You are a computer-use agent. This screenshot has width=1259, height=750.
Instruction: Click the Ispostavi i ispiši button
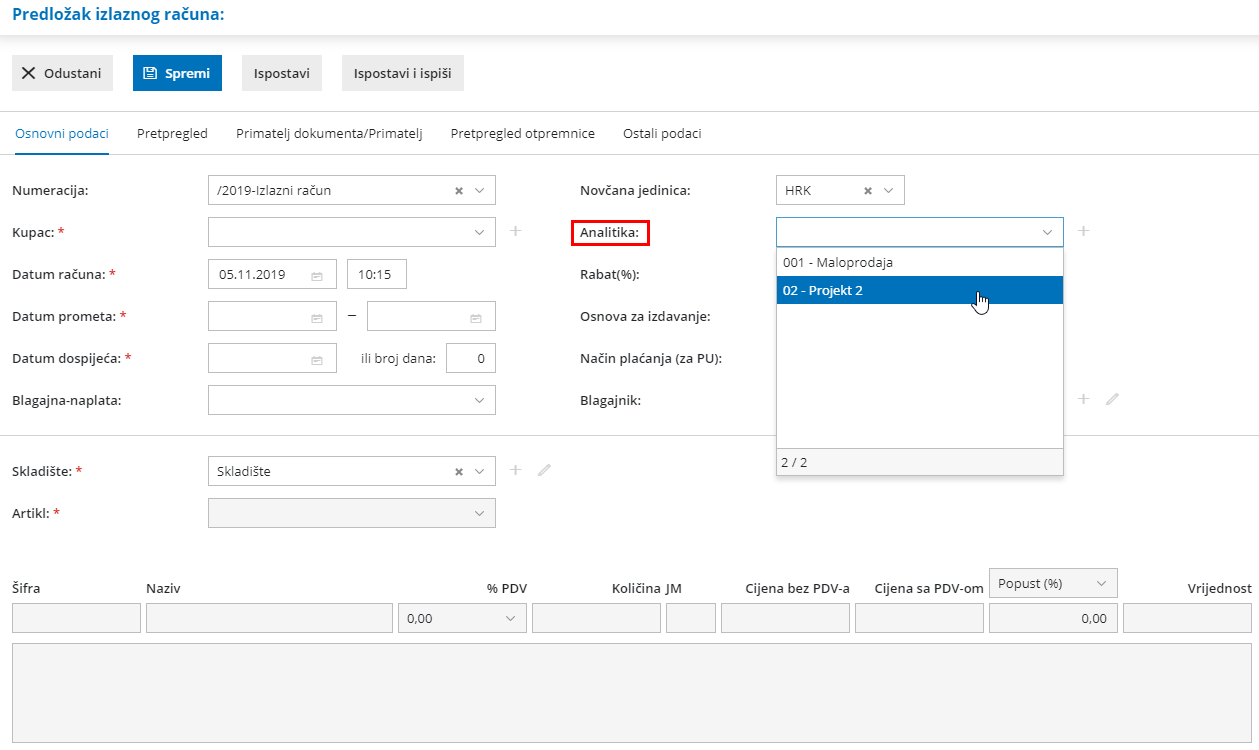pyautogui.click(x=403, y=73)
